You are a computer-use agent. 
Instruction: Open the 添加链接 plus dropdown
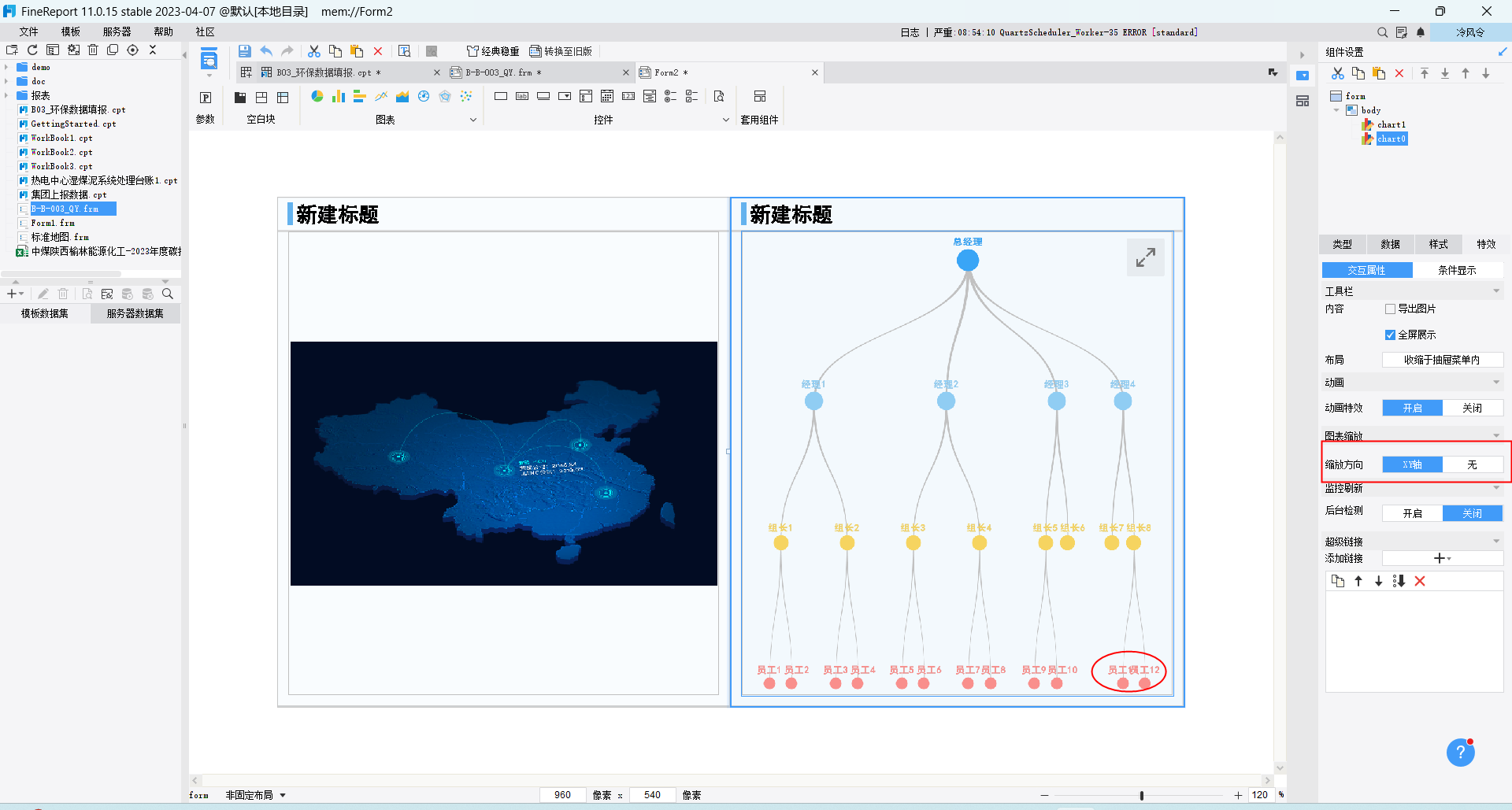(x=1443, y=558)
